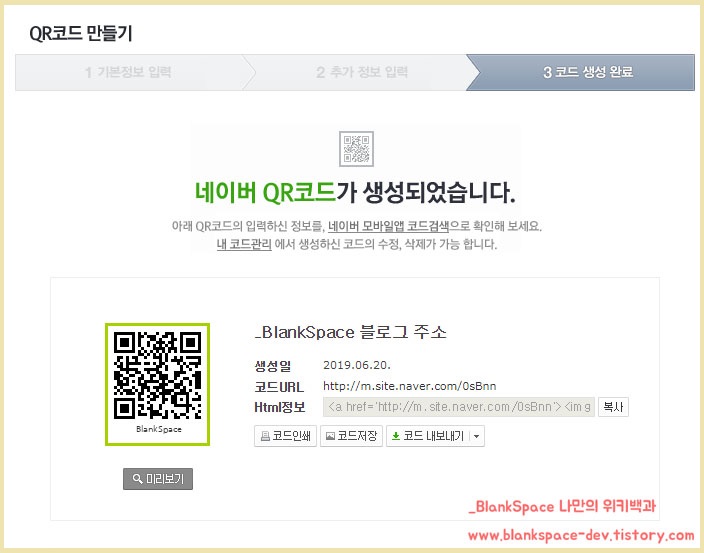Click 코드인쇄 print button
This screenshot has width=704, height=553.
[x=286, y=436]
